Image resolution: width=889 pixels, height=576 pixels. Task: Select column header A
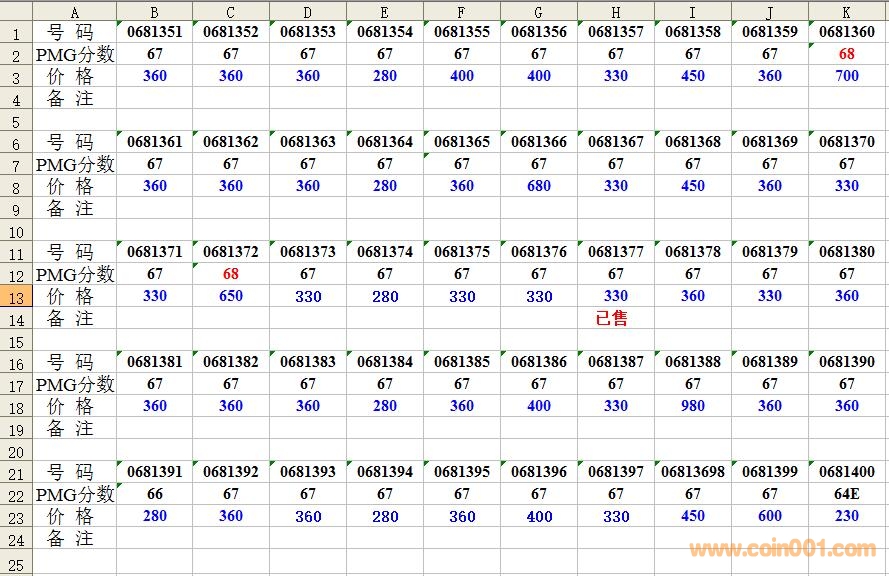pyautogui.click(x=75, y=11)
